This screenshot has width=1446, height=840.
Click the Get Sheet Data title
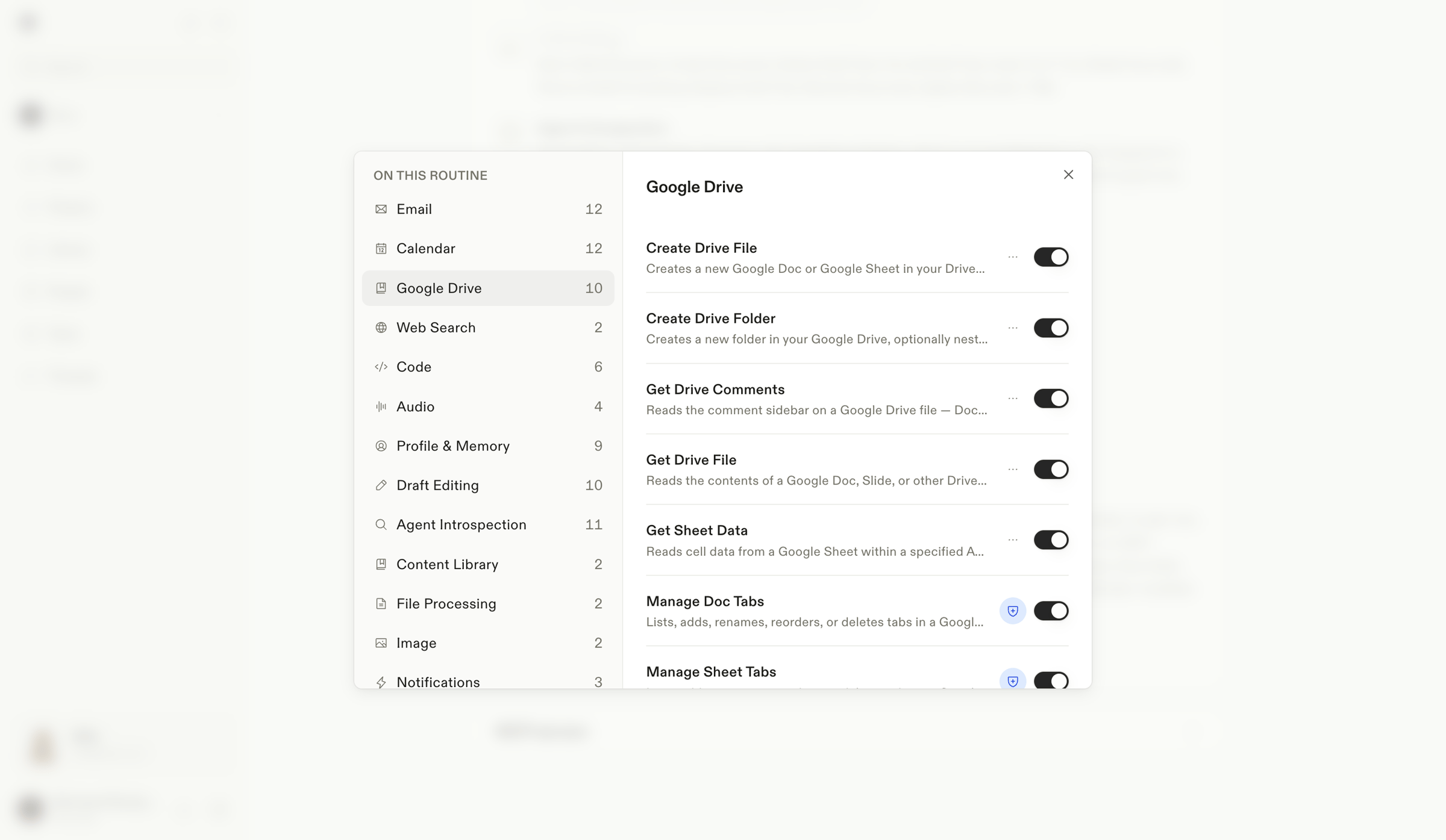click(696, 530)
